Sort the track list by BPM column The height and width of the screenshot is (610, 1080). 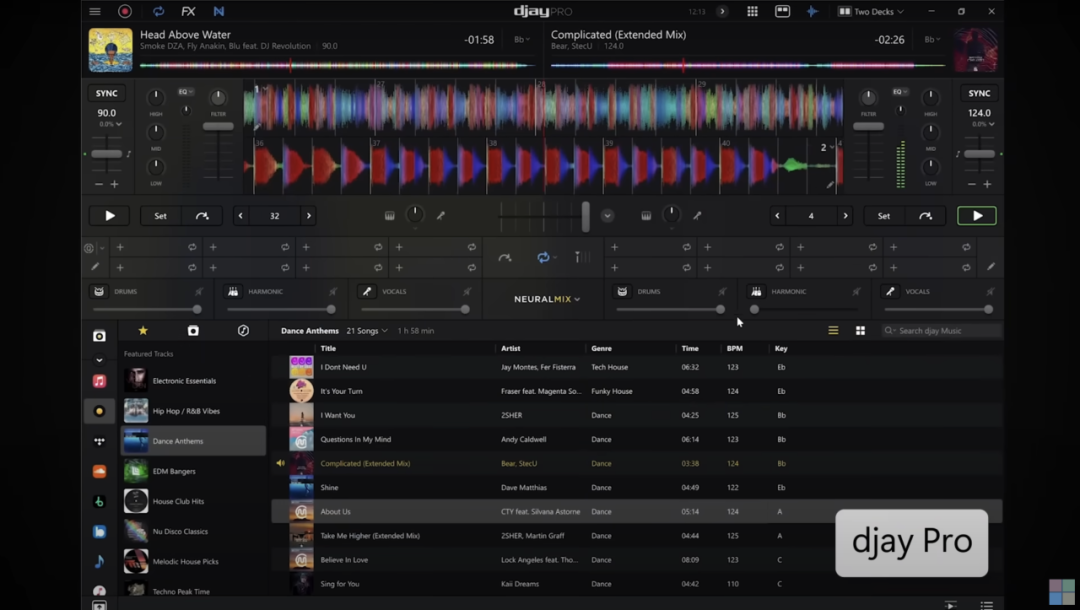pyautogui.click(x=734, y=348)
